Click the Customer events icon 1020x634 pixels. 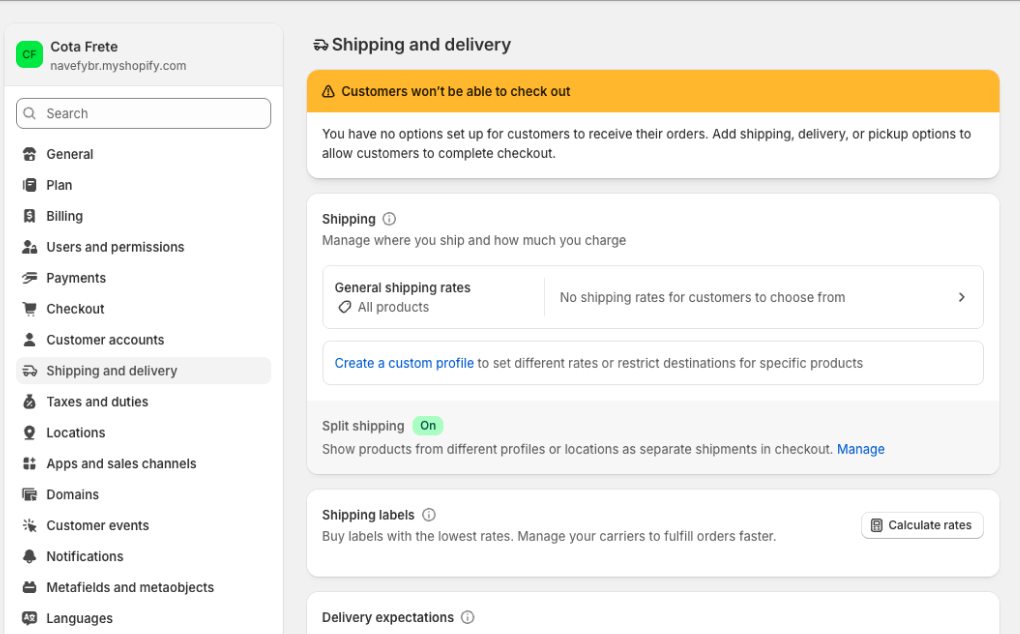coord(29,526)
